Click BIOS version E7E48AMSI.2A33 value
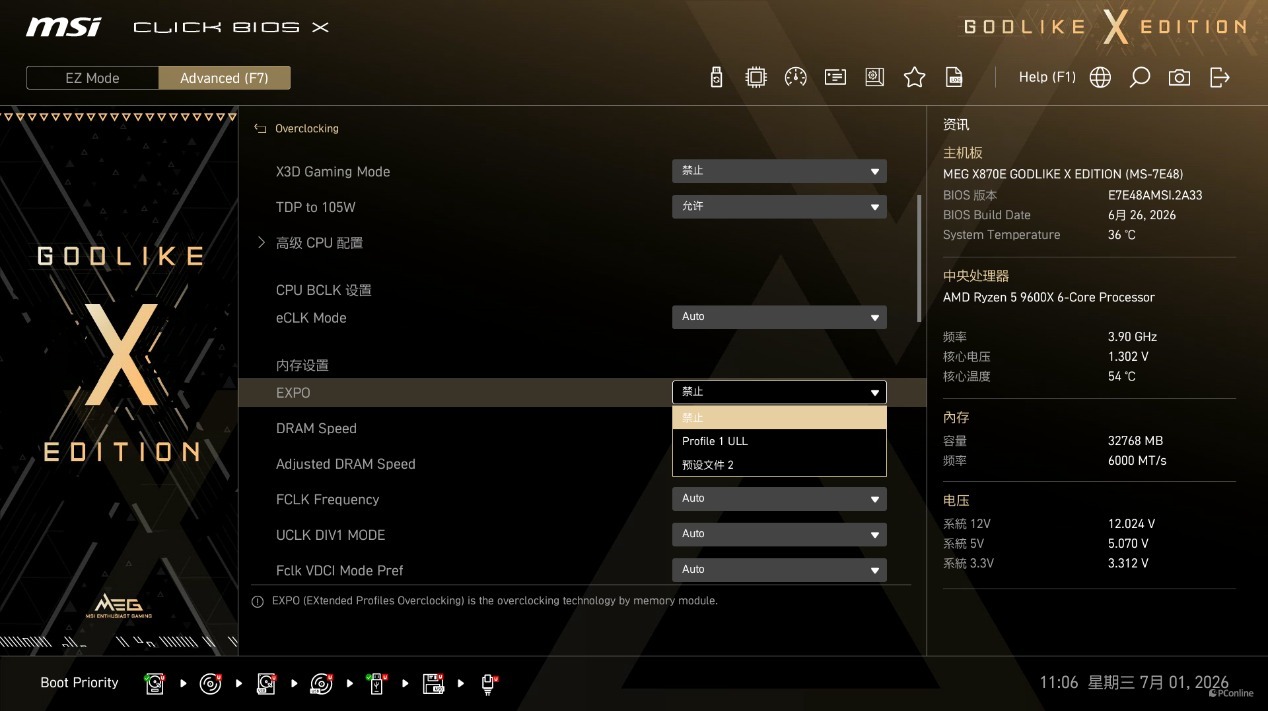This screenshot has height=711, width=1268. [x=1155, y=195]
